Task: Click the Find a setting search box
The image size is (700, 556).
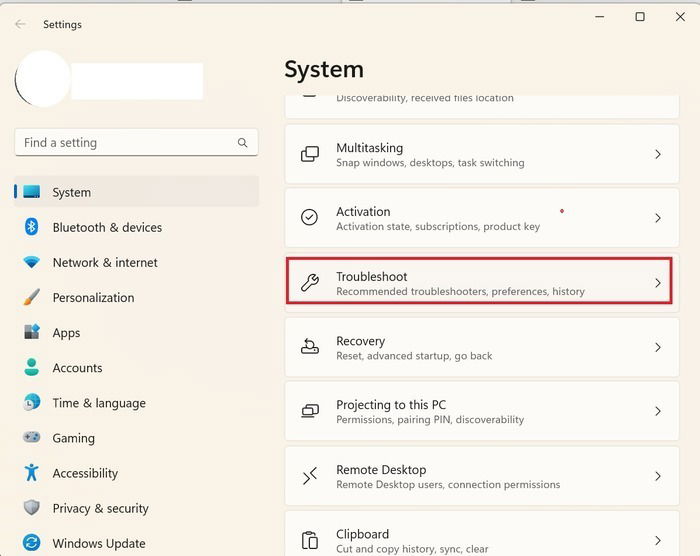Action: 136,142
